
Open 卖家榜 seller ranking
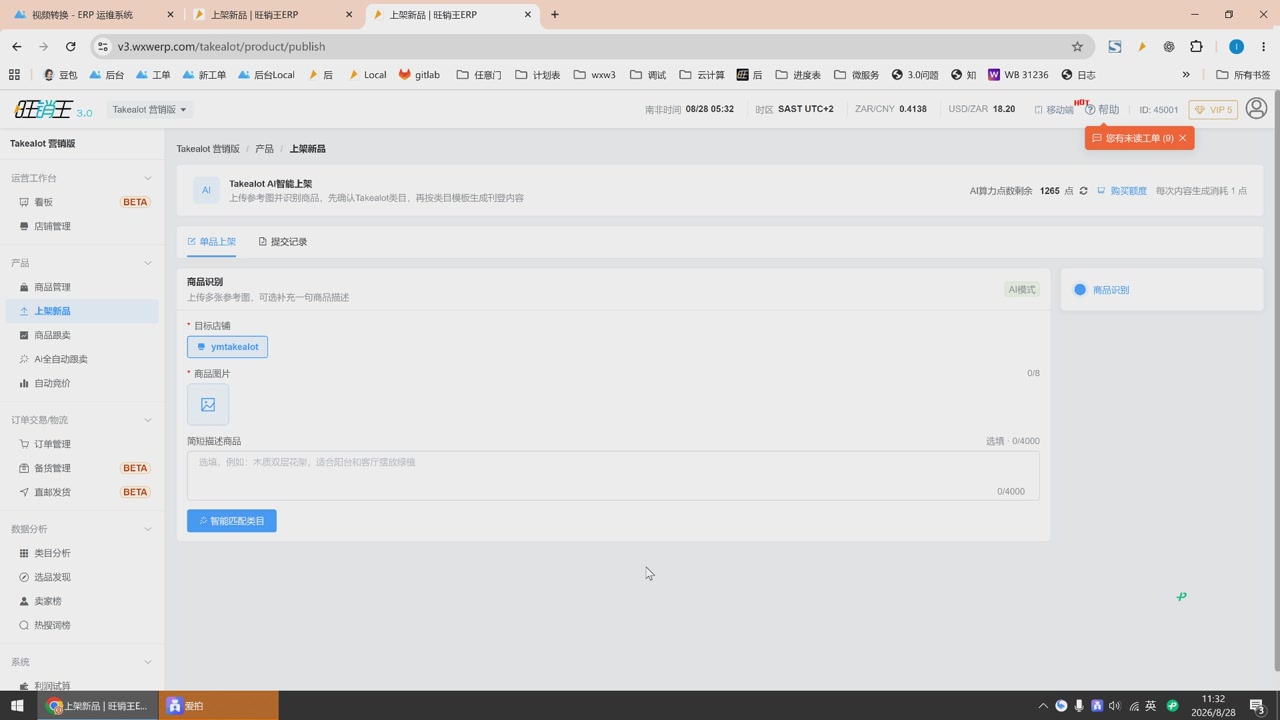coord(82,601)
